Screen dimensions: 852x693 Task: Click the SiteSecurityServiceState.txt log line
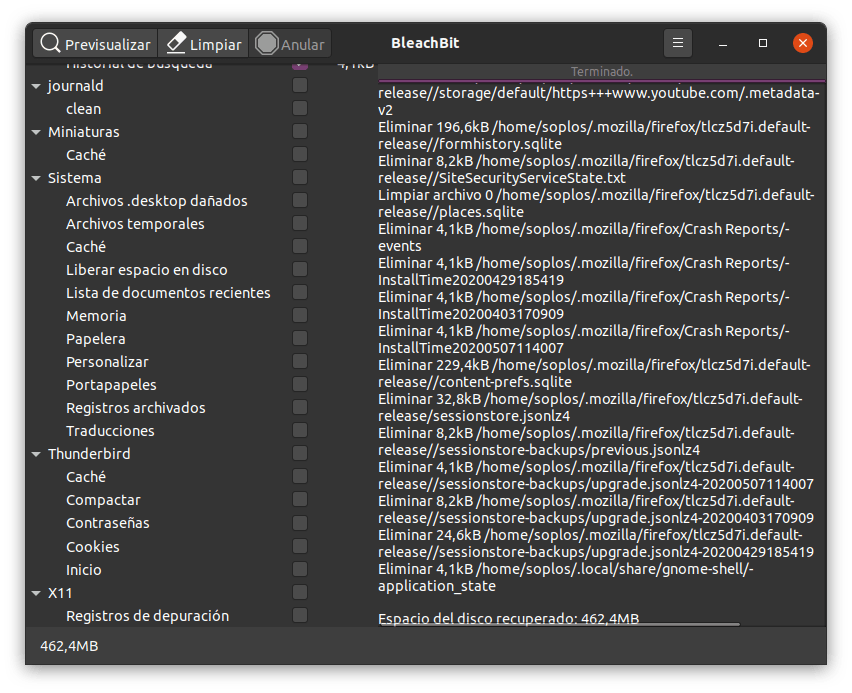[586, 170]
